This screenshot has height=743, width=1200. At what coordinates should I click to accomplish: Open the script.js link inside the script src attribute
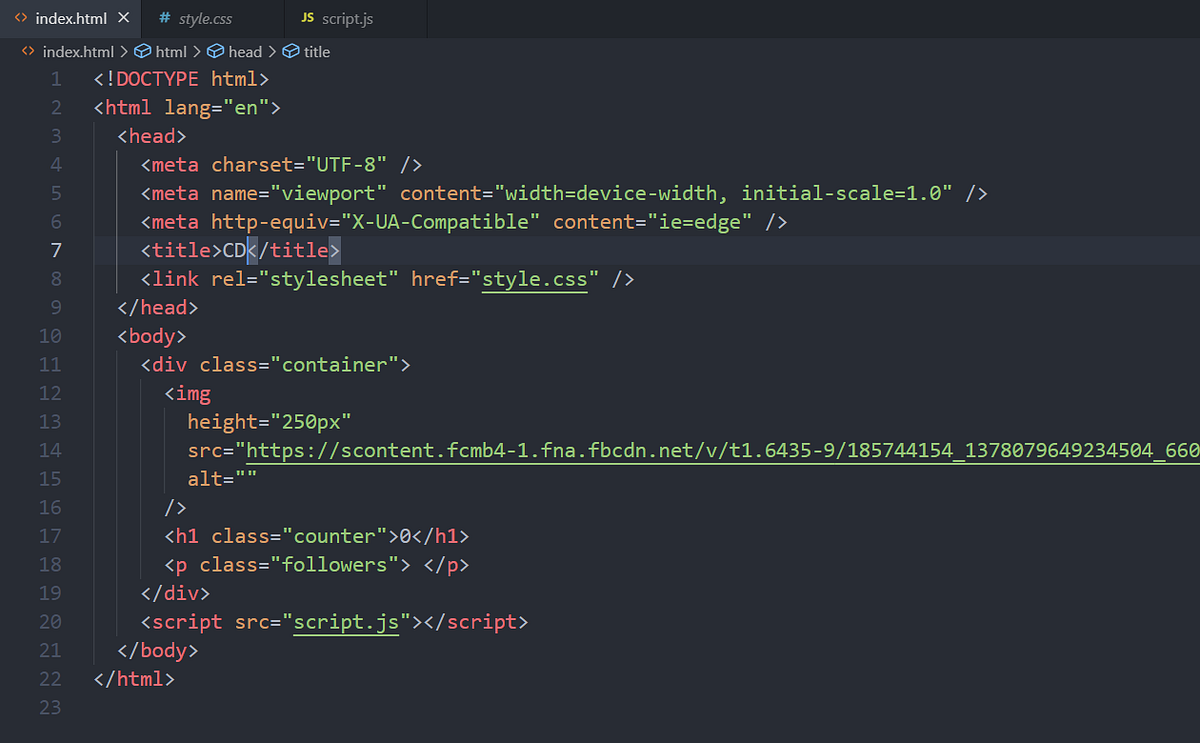pyautogui.click(x=345, y=621)
